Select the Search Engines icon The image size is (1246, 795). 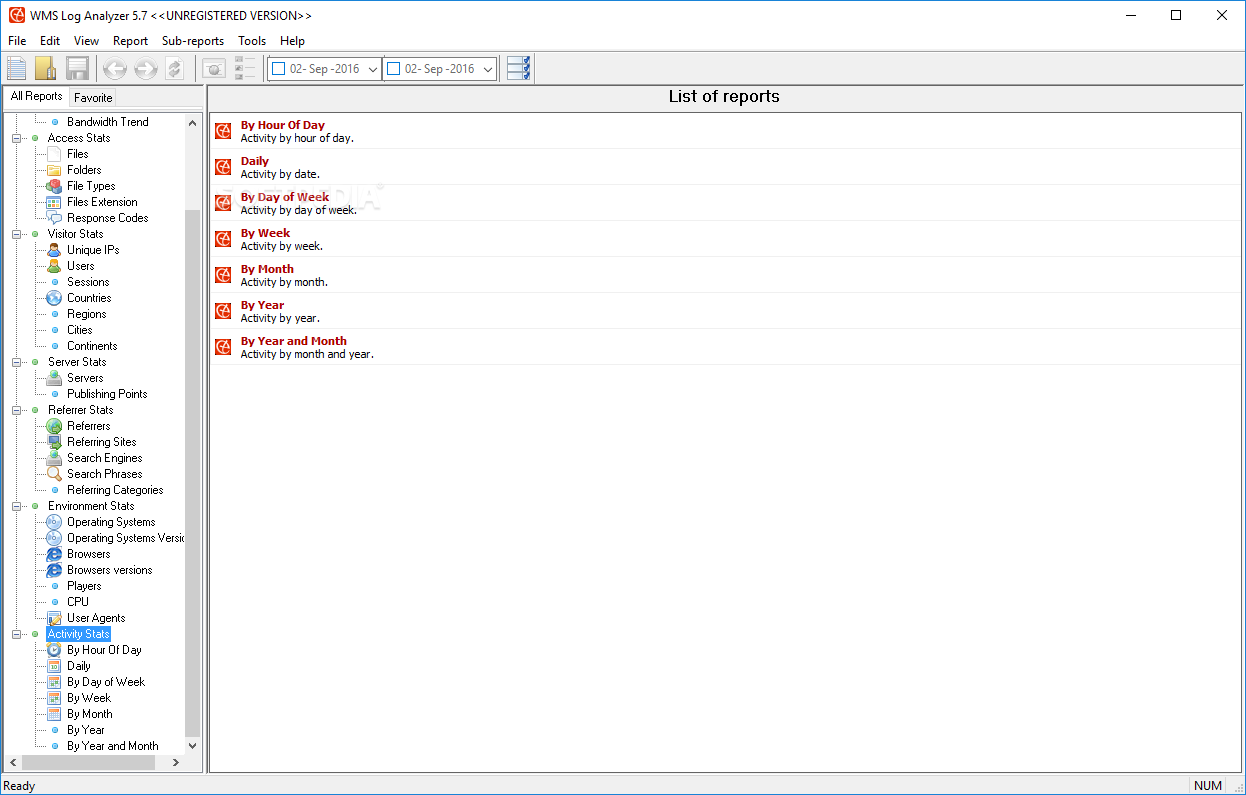pyautogui.click(x=54, y=458)
